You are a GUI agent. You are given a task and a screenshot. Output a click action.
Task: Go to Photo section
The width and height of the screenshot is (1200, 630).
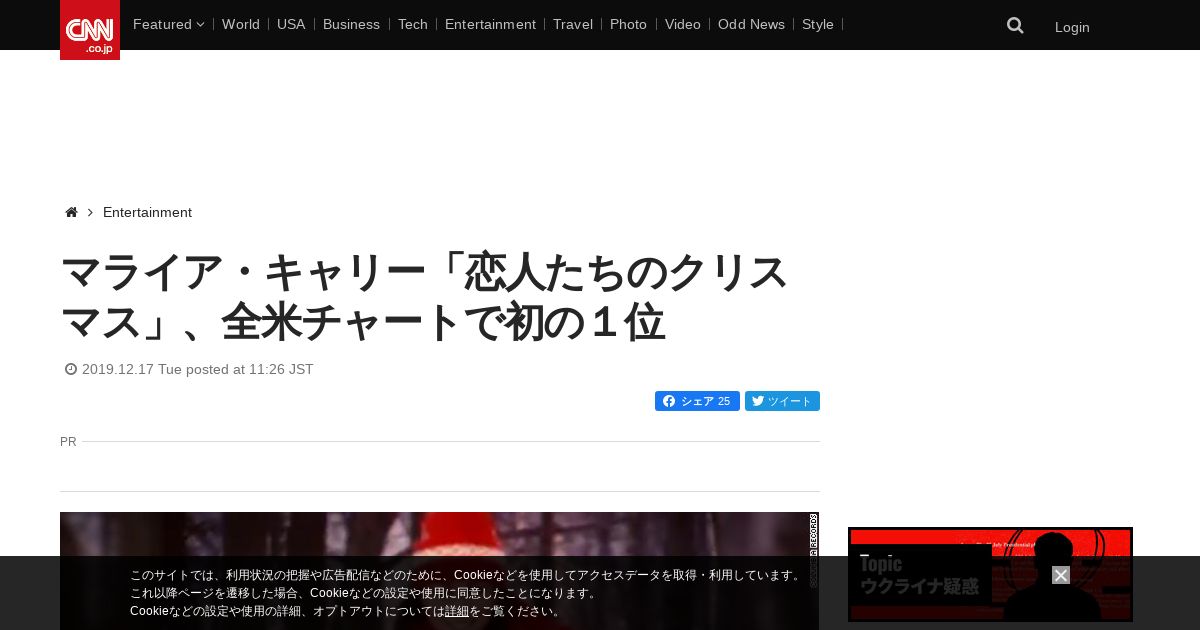628,24
